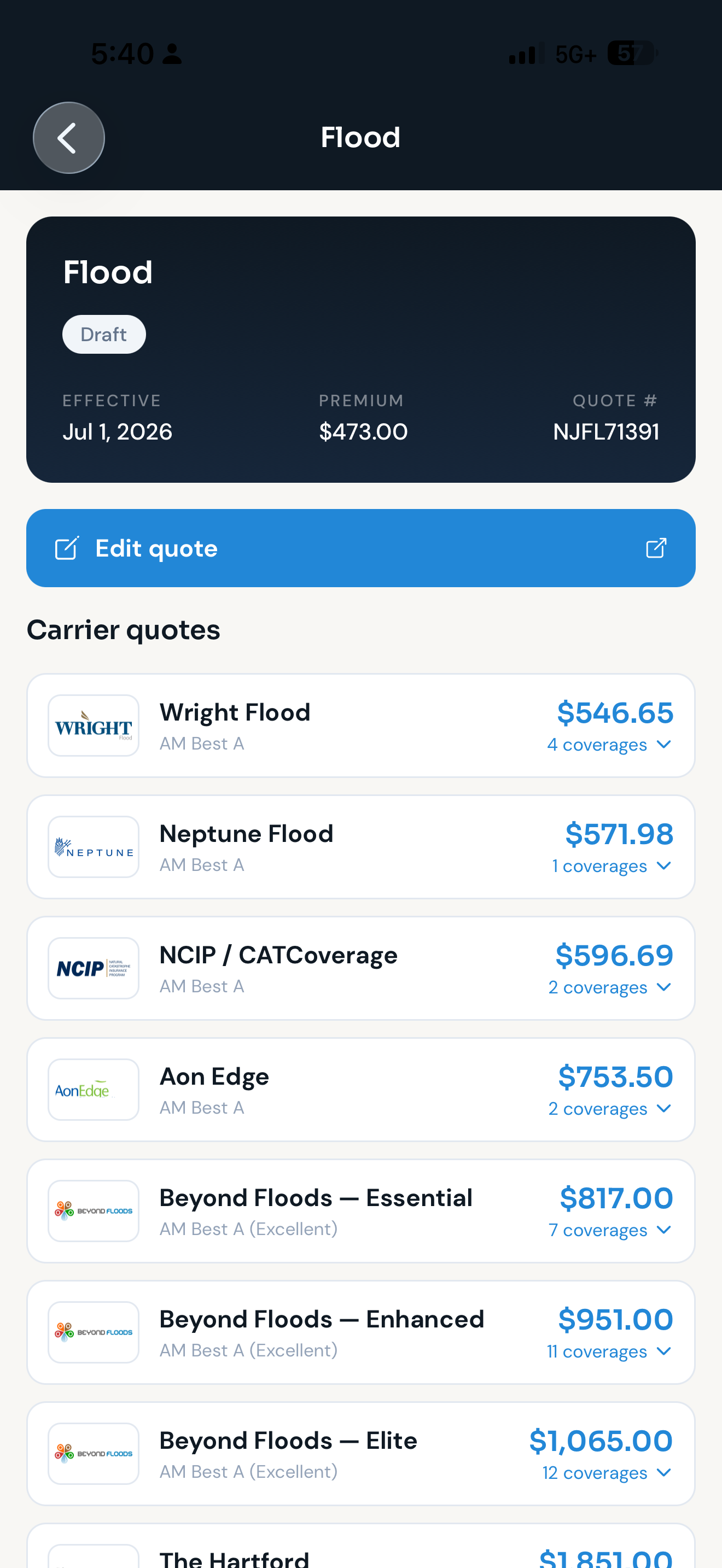Expand Neptune Flood 1 coverages
The height and width of the screenshot is (1568, 722).
[x=612, y=865]
